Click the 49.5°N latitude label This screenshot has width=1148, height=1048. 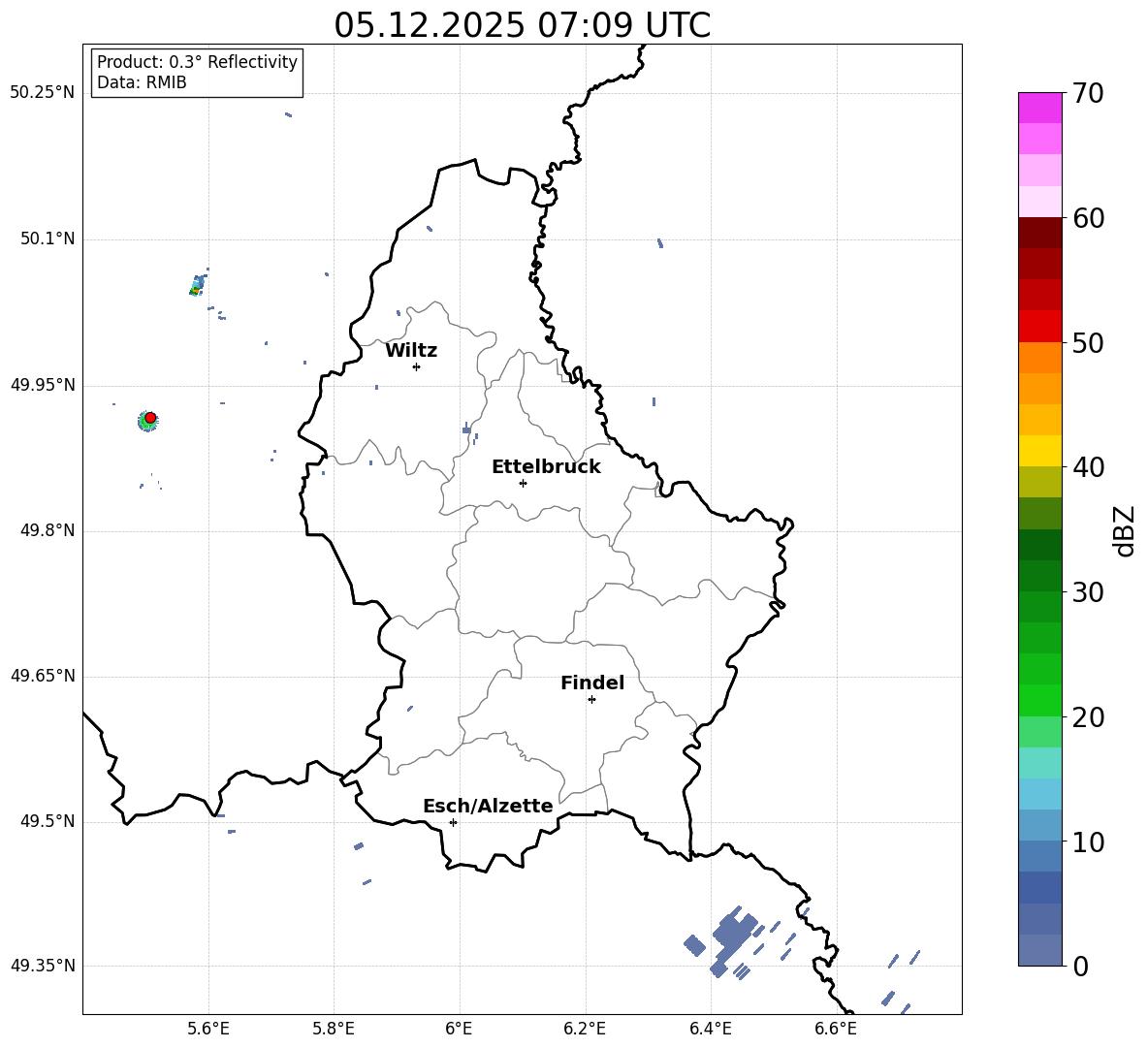48,822
